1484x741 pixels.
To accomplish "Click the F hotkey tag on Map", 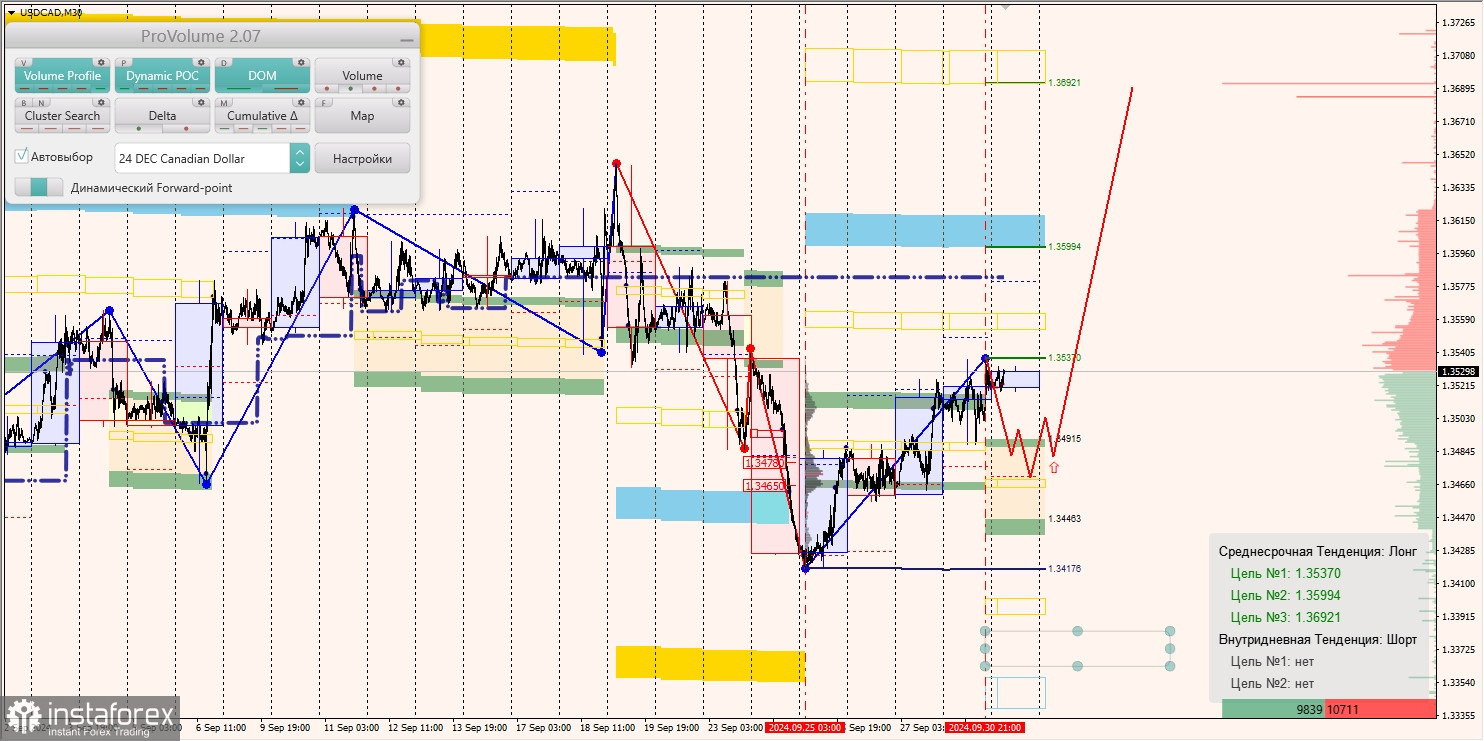I will tap(325, 102).
